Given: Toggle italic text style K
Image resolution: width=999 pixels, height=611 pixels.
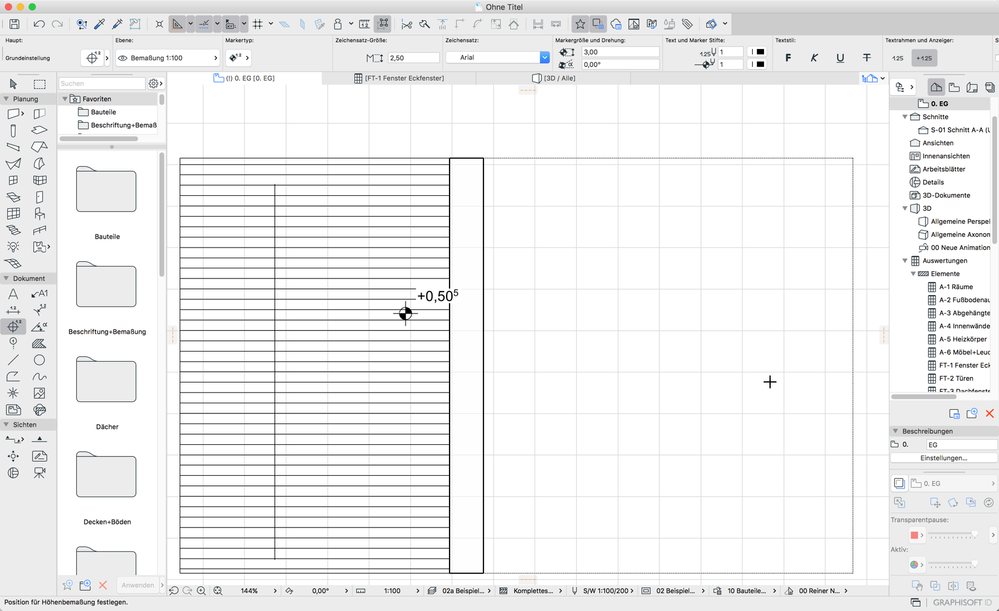Looking at the screenshot, I should point(814,58).
